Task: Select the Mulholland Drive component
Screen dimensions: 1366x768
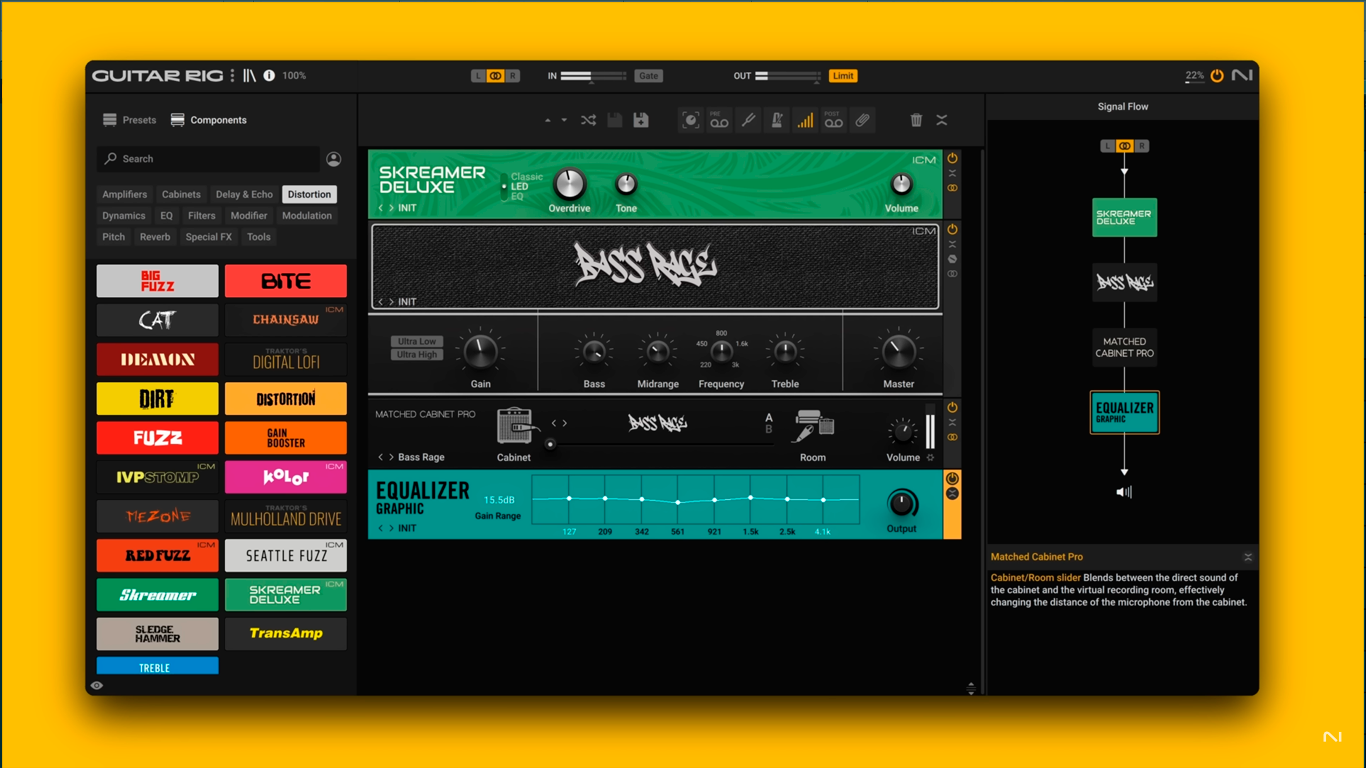Action: 286,517
